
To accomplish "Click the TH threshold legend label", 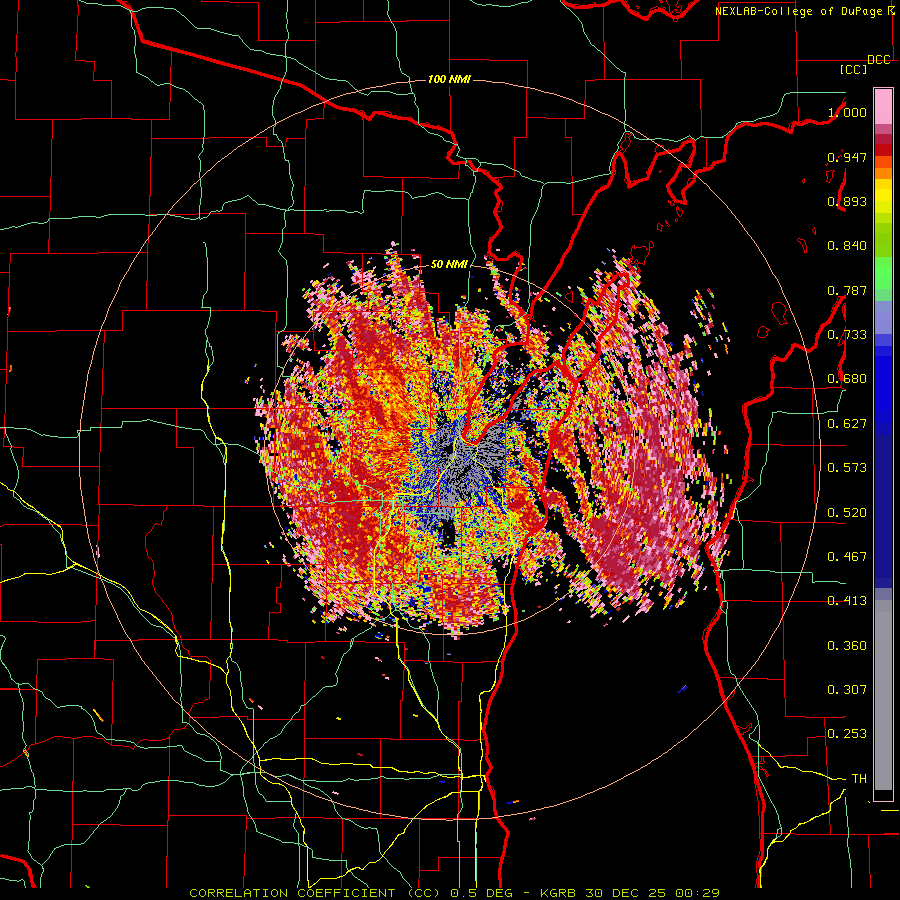I will (859, 779).
